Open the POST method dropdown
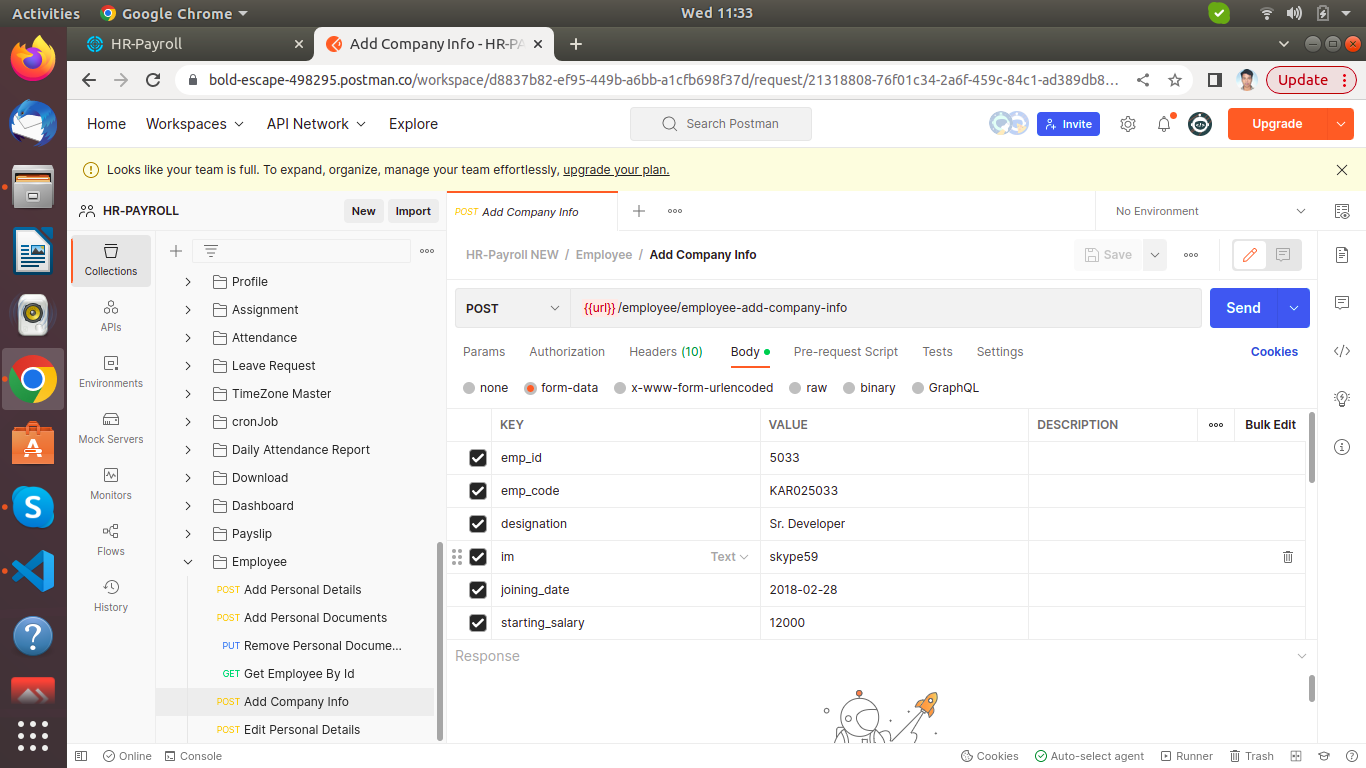 coord(512,308)
